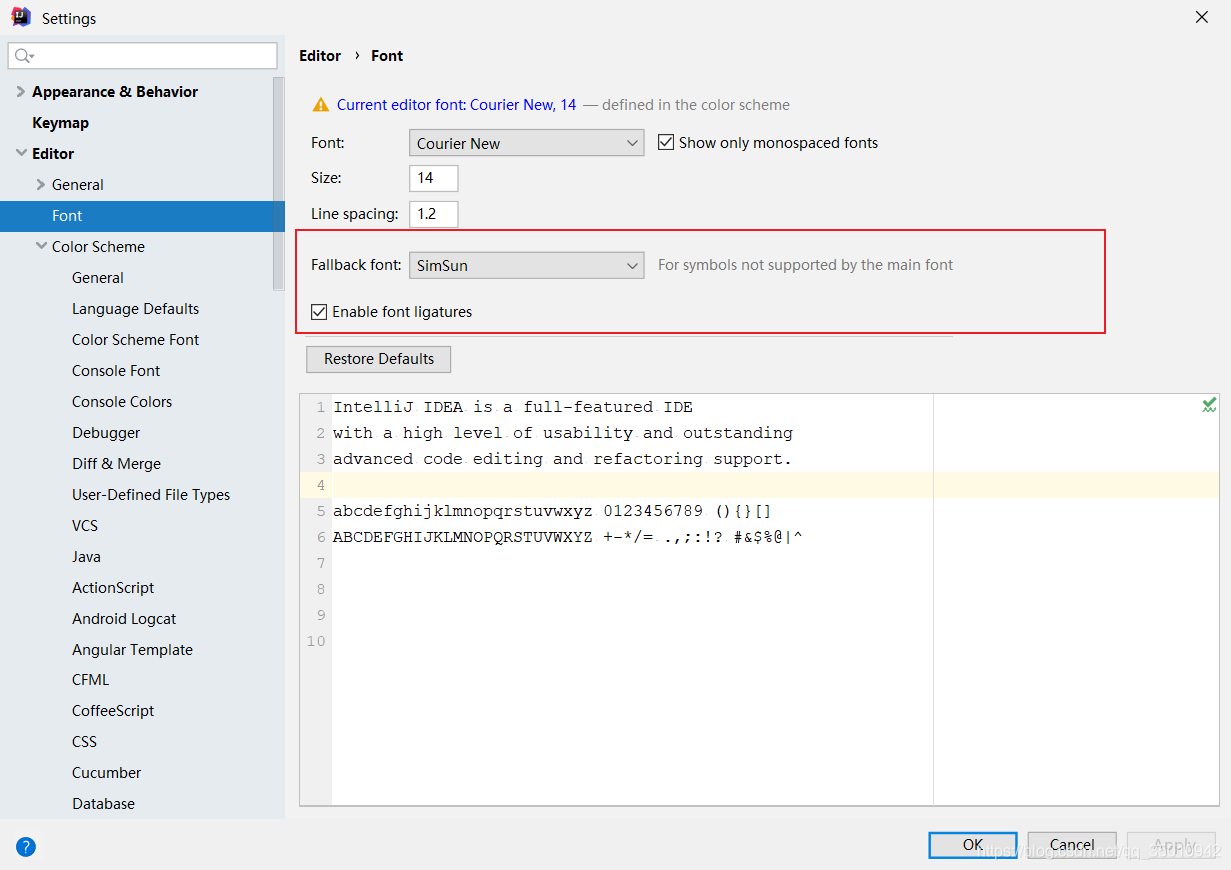Close the Settings dialog window

(1201, 17)
